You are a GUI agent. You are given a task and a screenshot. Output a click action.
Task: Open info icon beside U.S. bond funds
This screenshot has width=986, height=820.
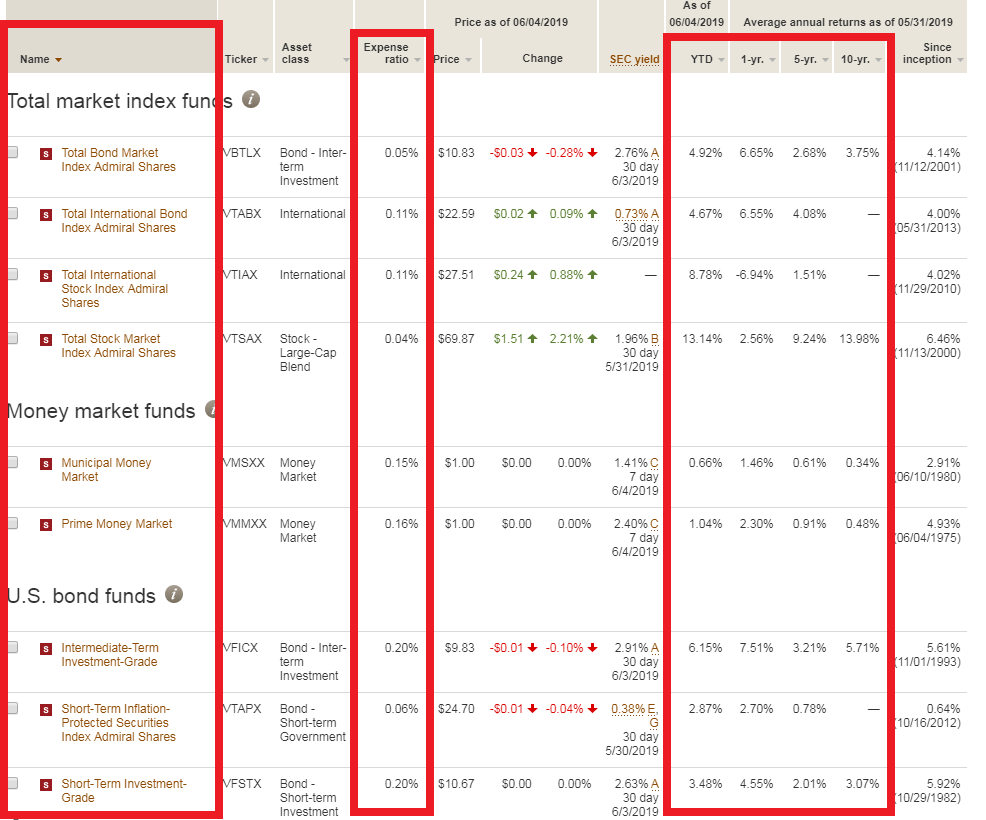coord(174,594)
